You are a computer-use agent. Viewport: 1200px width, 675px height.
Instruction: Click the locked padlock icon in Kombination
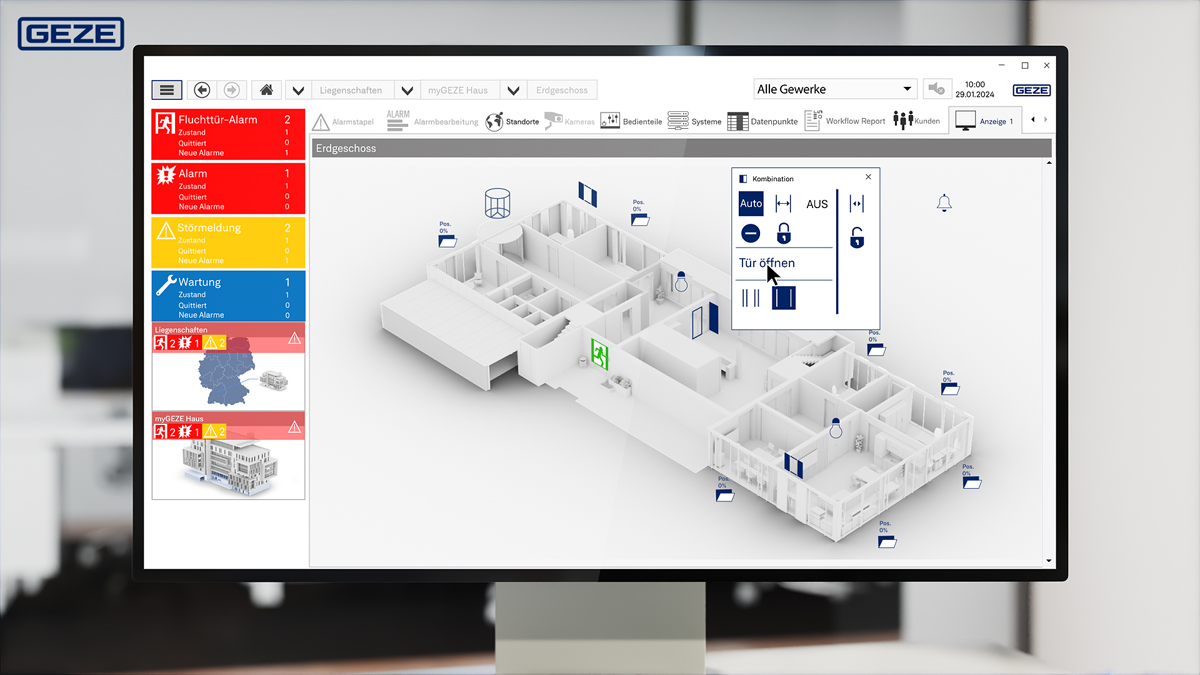(x=784, y=234)
